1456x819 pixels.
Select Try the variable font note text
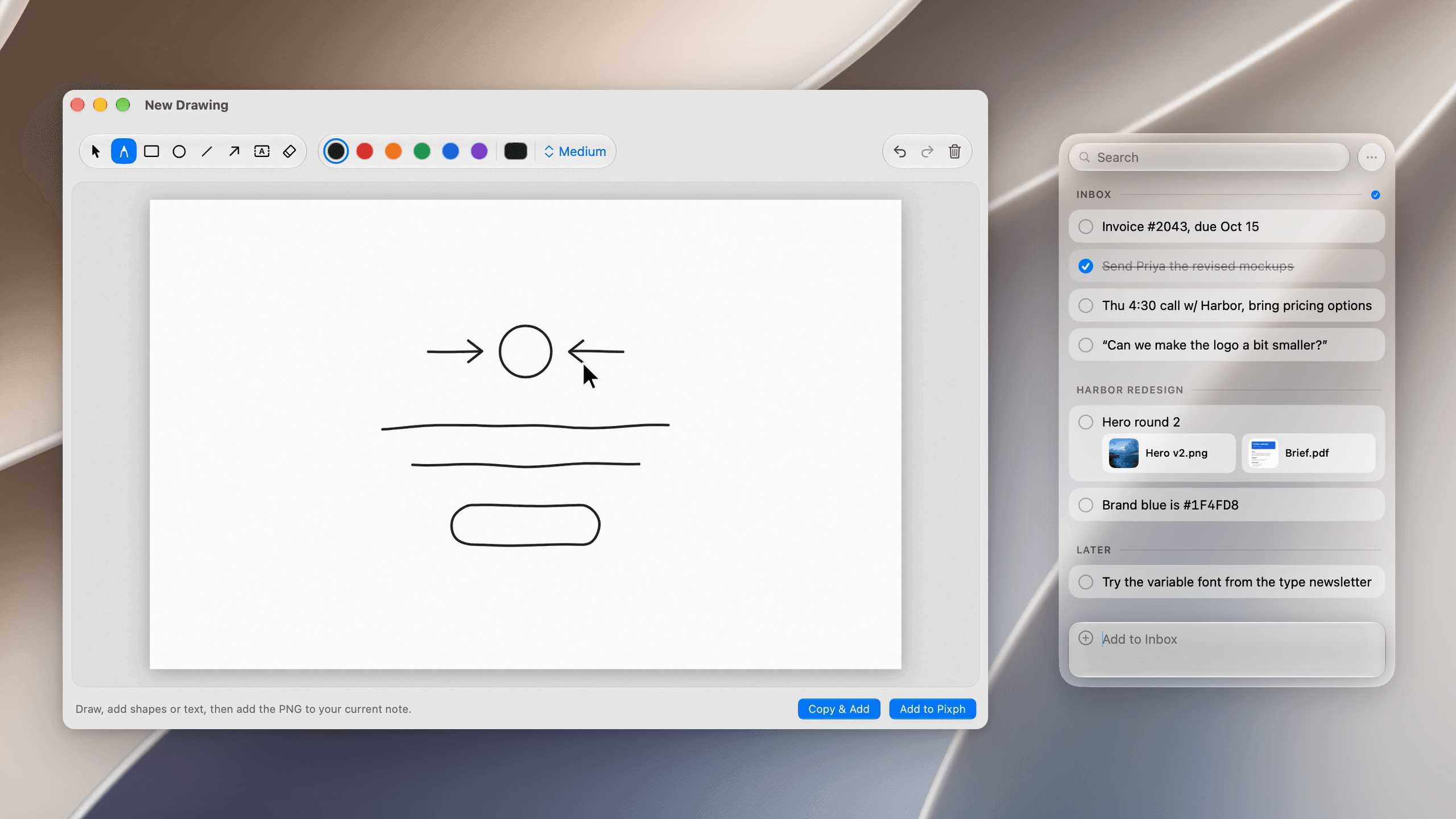(x=1236, y=582)
